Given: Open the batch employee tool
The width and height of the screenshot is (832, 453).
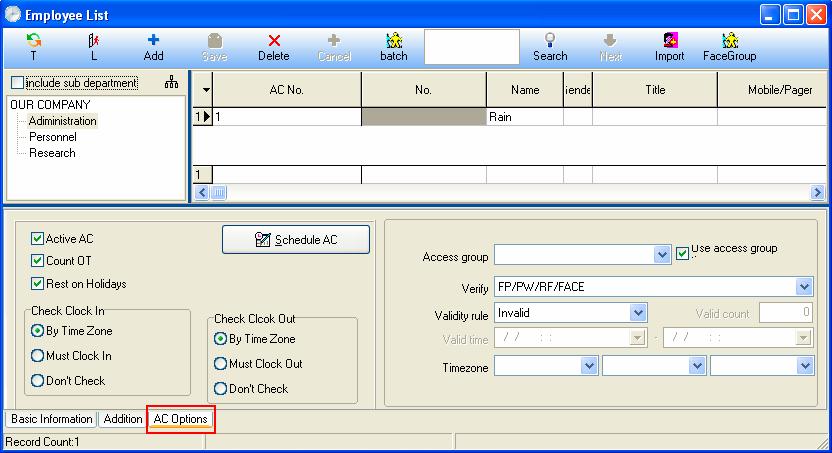Looking at the screenshot, I should 394,40.
